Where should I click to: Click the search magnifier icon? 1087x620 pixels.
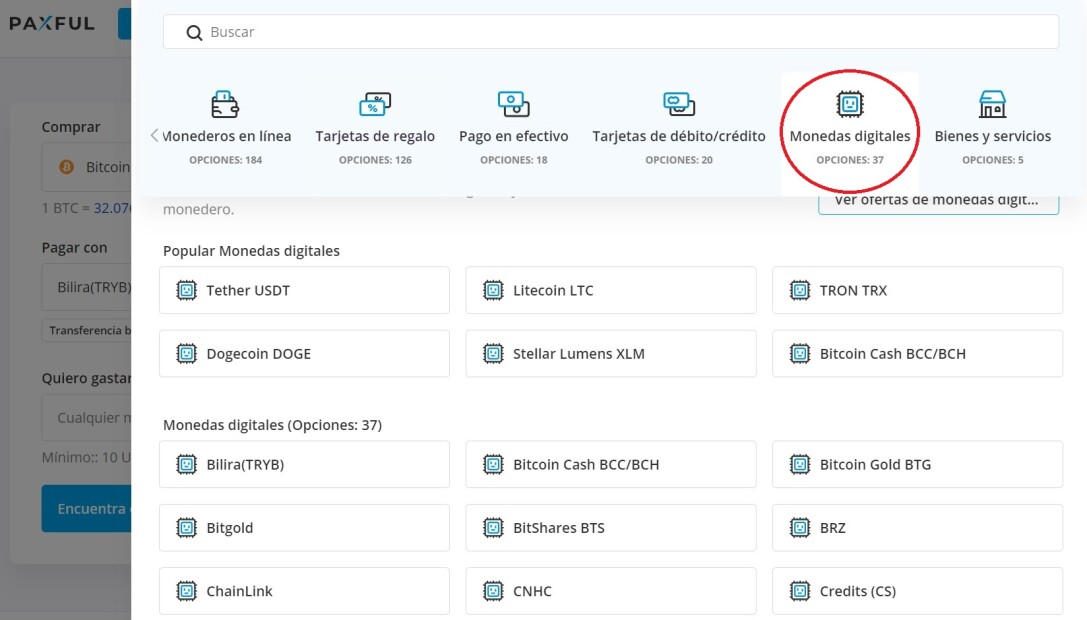coord(194,33)
